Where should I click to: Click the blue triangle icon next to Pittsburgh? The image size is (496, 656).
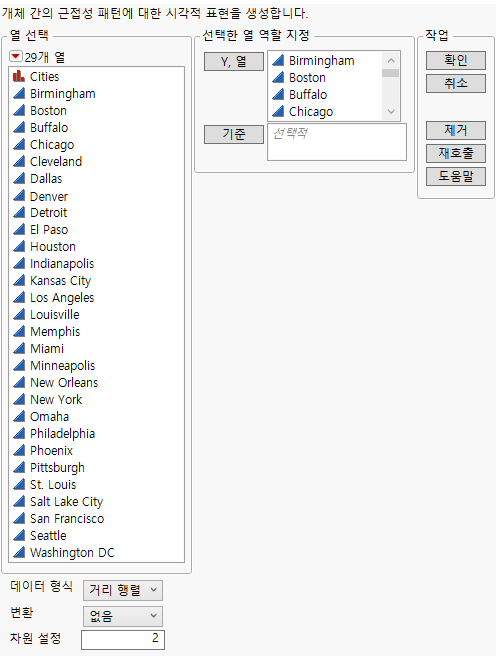[x=19, y=467]
